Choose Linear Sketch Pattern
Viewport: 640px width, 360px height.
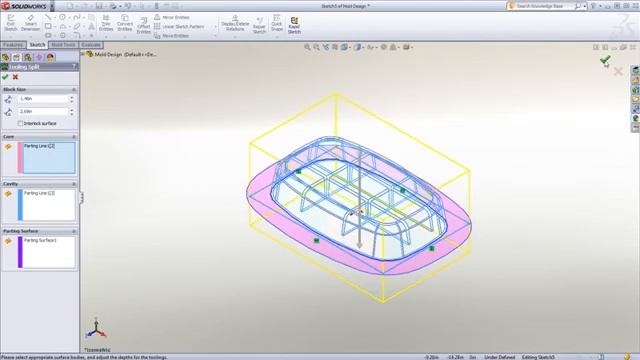(x=179, y=27)
